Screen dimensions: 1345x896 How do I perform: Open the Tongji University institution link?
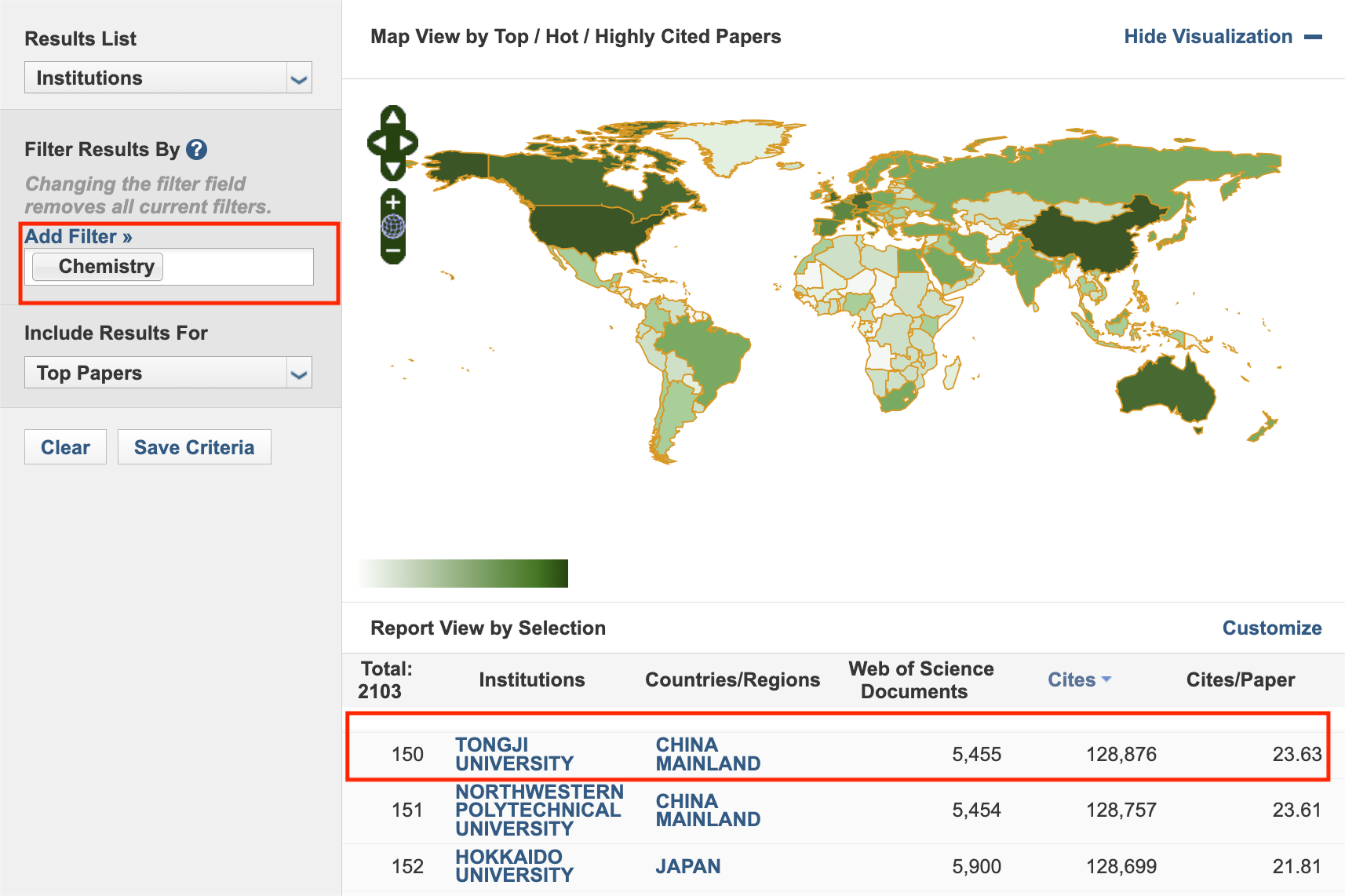tap(514, 754)
